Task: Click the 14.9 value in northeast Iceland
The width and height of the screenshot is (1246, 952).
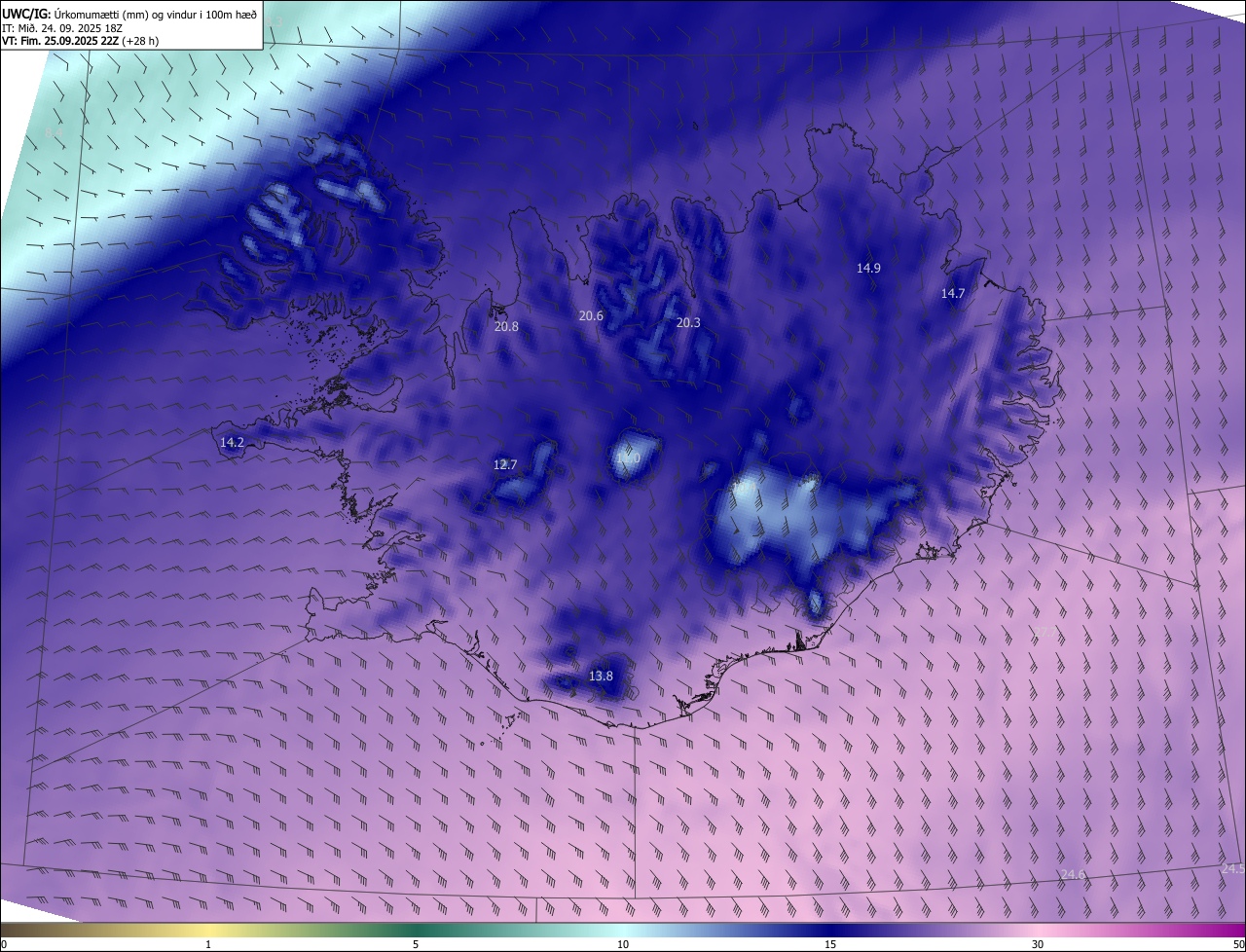Action: click(868, 269)
